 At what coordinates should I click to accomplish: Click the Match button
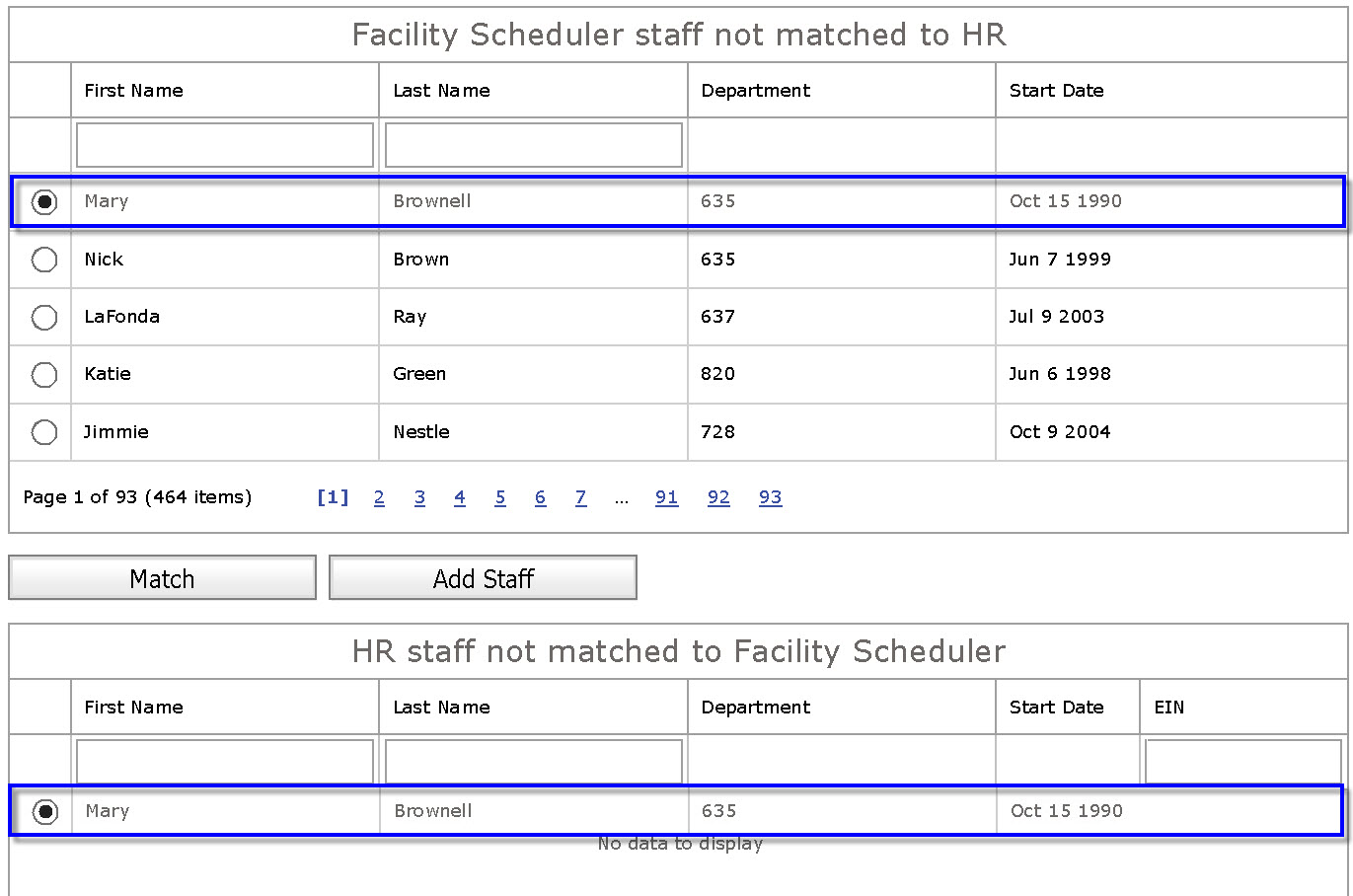click(162, 578)
